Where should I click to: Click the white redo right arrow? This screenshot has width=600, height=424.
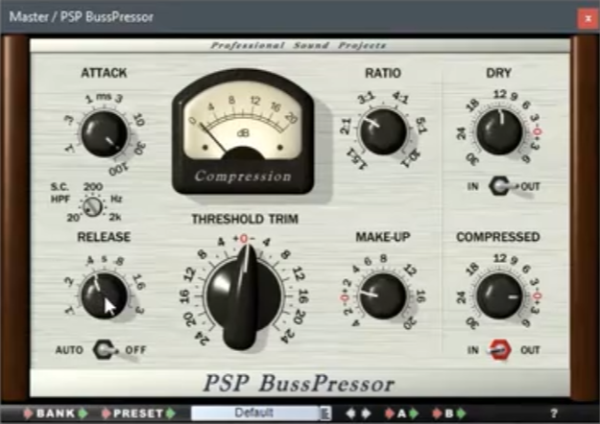click(x=366, y=413)
